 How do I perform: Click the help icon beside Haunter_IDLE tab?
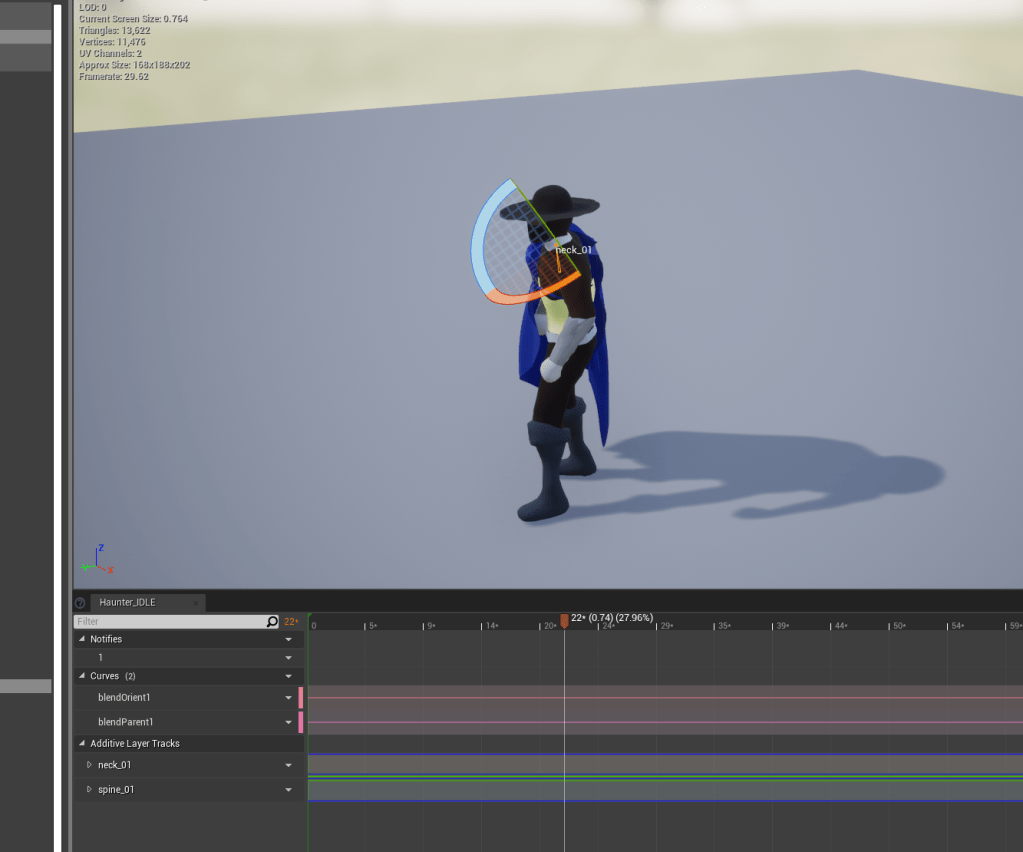80,603
